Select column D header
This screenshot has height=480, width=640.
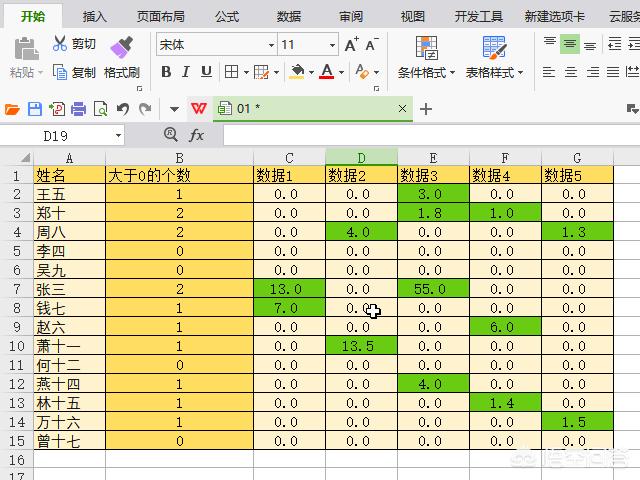pyautogui.click(x=361, y=158)
